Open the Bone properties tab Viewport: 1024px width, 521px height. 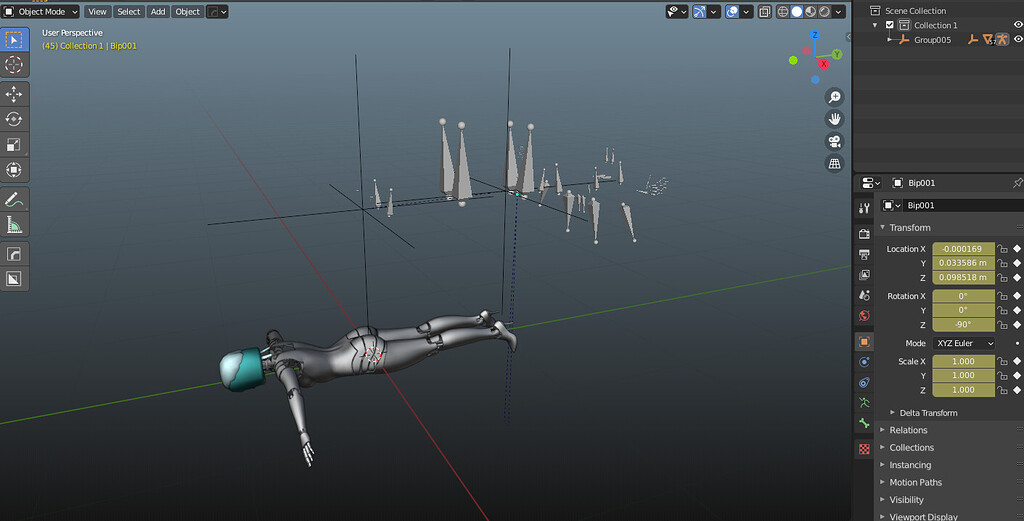(864, 423)
